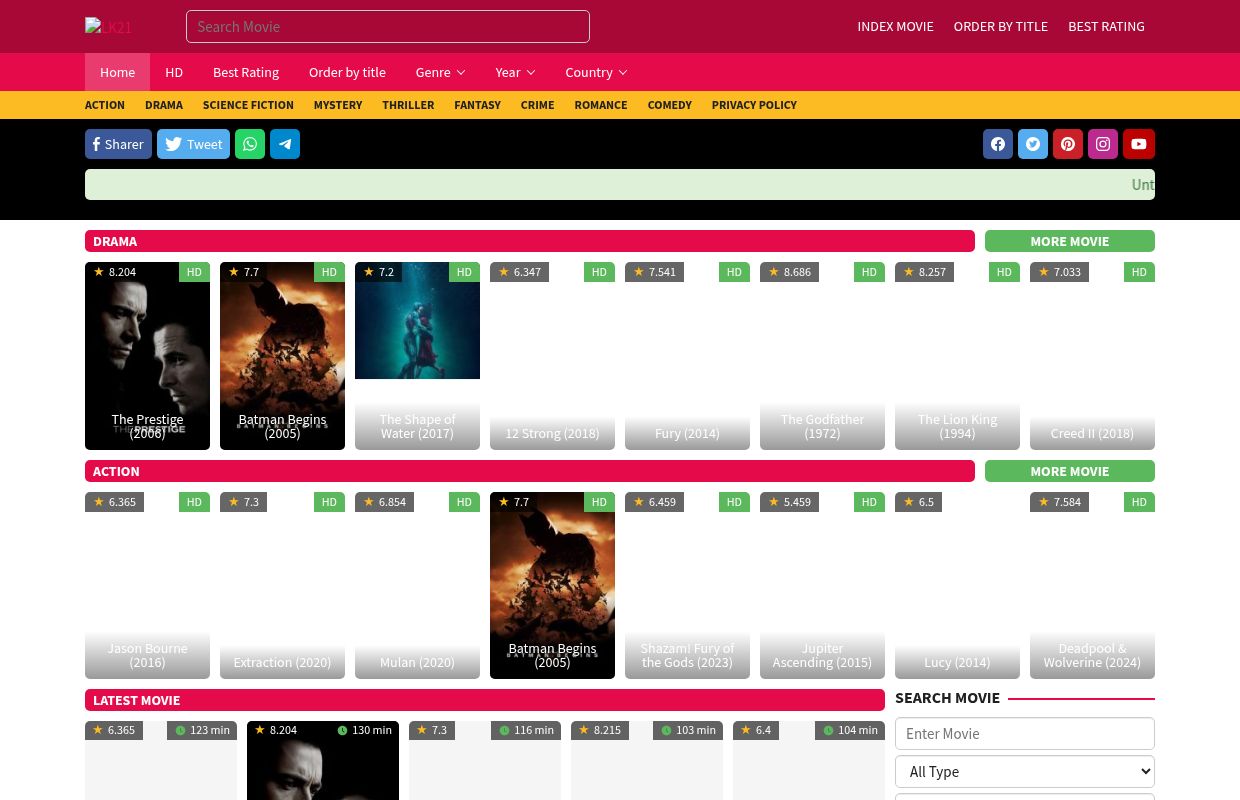This screenshot has height=800, width=1240.
Task: Open Batman Begins poster in Drama row
Action: point(282,356)
